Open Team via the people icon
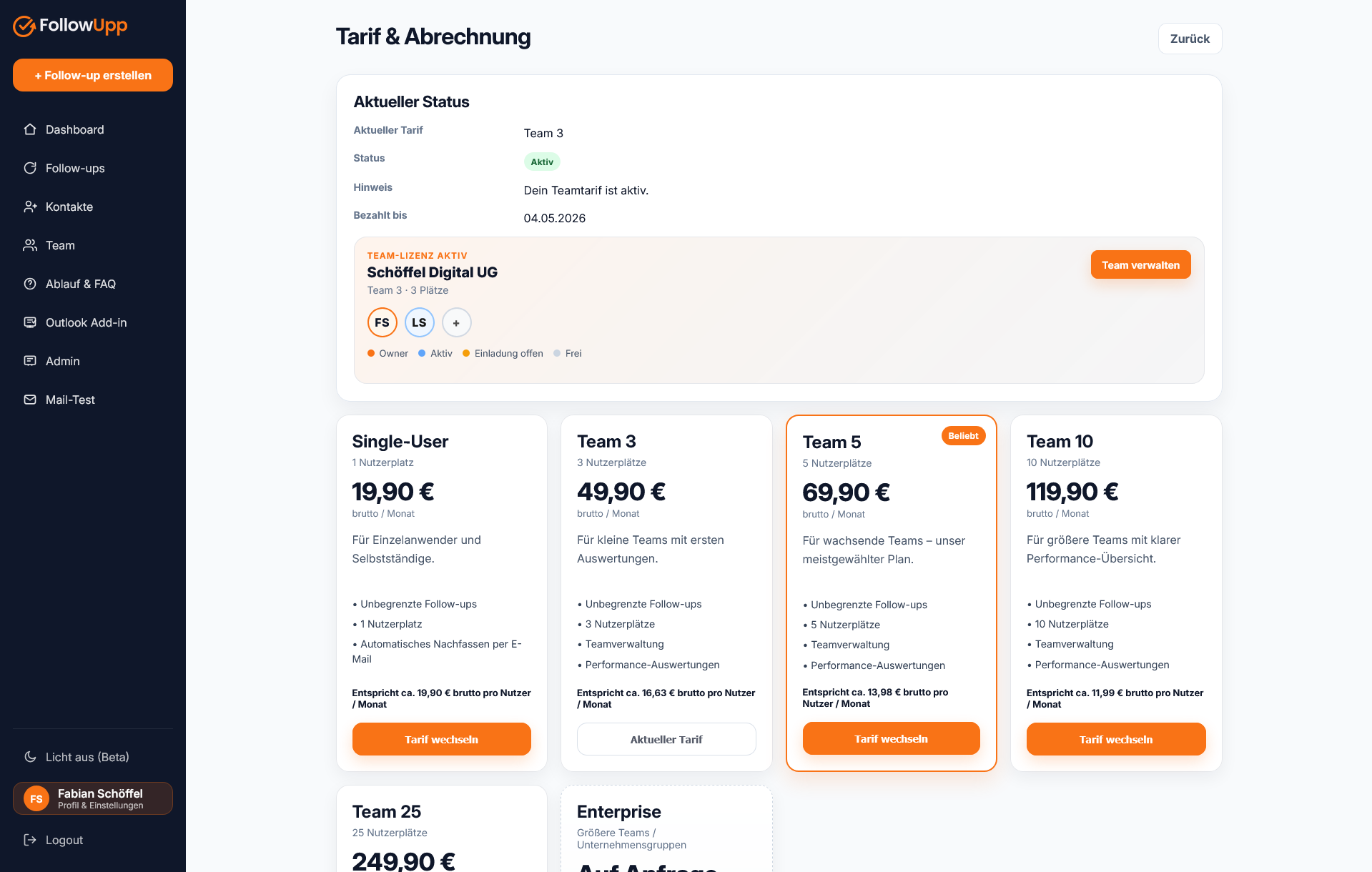1372x872 pixels. click(30, 245)
